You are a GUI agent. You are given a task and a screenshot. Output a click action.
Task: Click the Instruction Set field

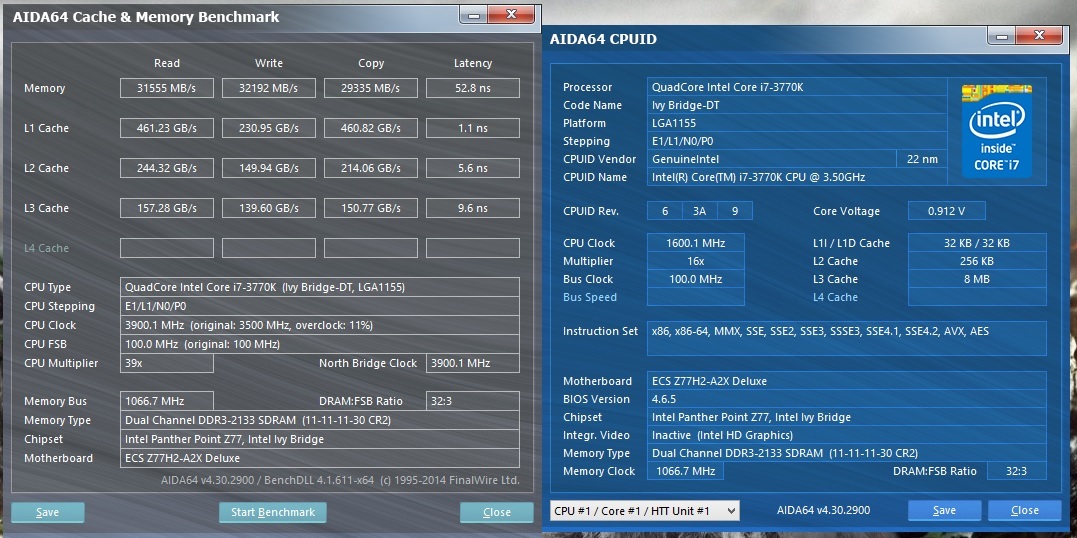846,339
